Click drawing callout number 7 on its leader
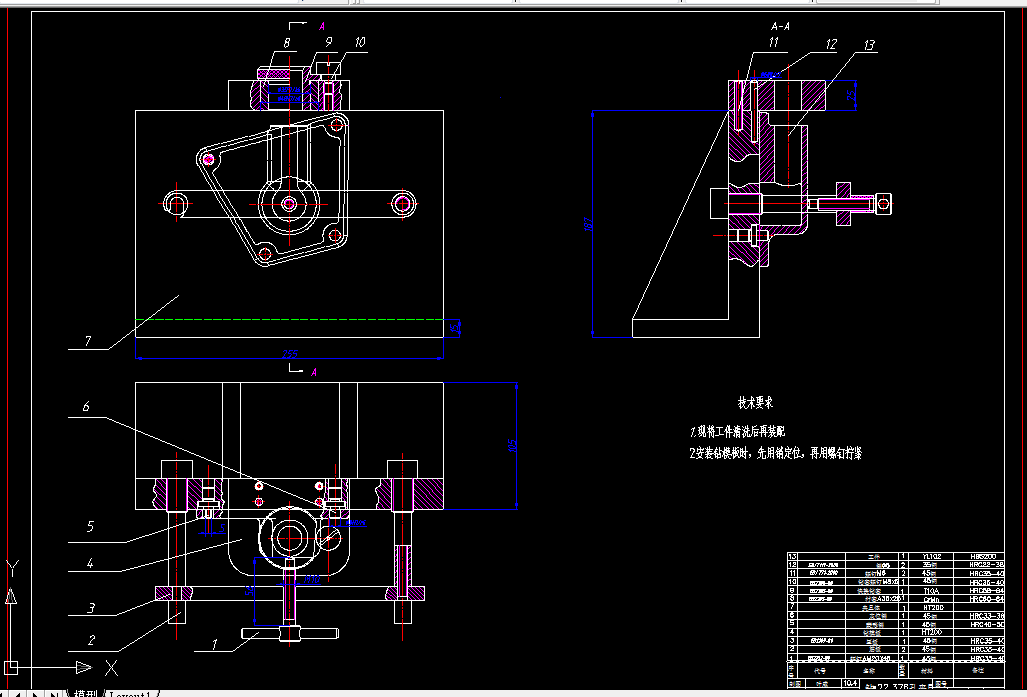The image size is (1027, 697). pyautogui.click(x=86, y=342)
